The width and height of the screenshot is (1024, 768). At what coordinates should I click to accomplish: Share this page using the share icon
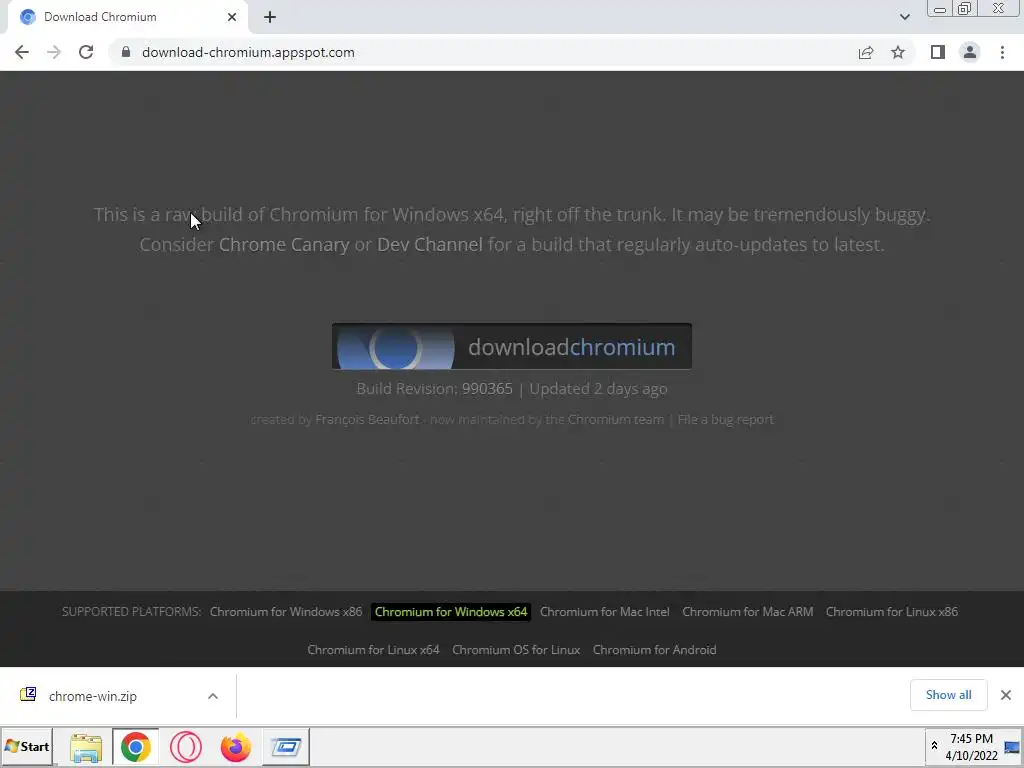pos(866,52)
